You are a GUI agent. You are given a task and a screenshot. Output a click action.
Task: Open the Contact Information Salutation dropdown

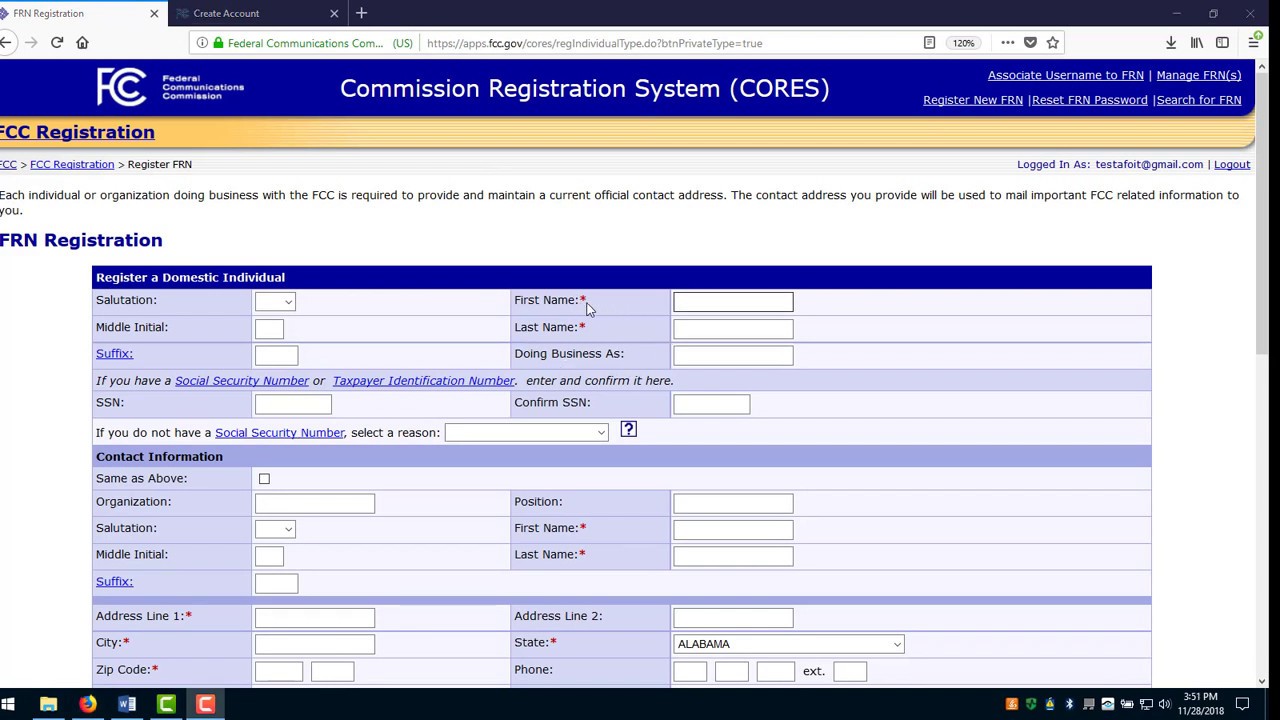click(x=275, y=529)
